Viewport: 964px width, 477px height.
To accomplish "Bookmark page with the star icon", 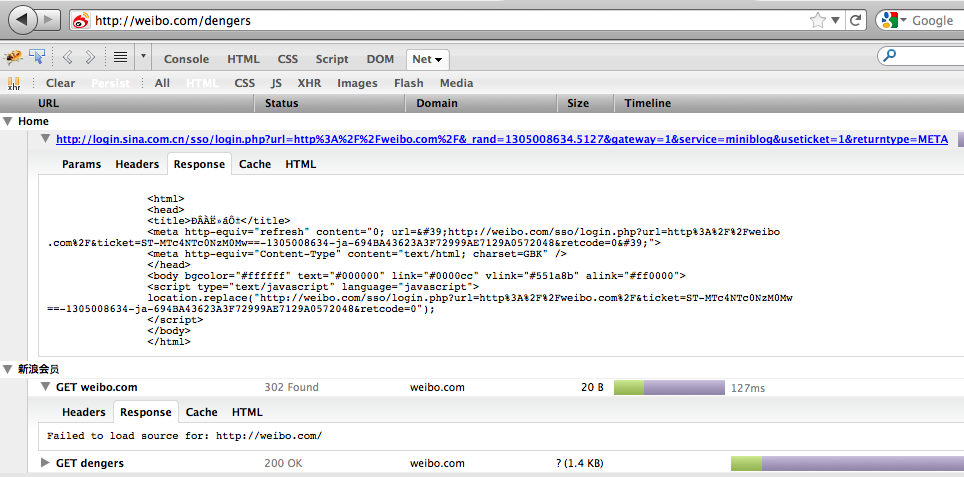I will [x=817, y=21].
